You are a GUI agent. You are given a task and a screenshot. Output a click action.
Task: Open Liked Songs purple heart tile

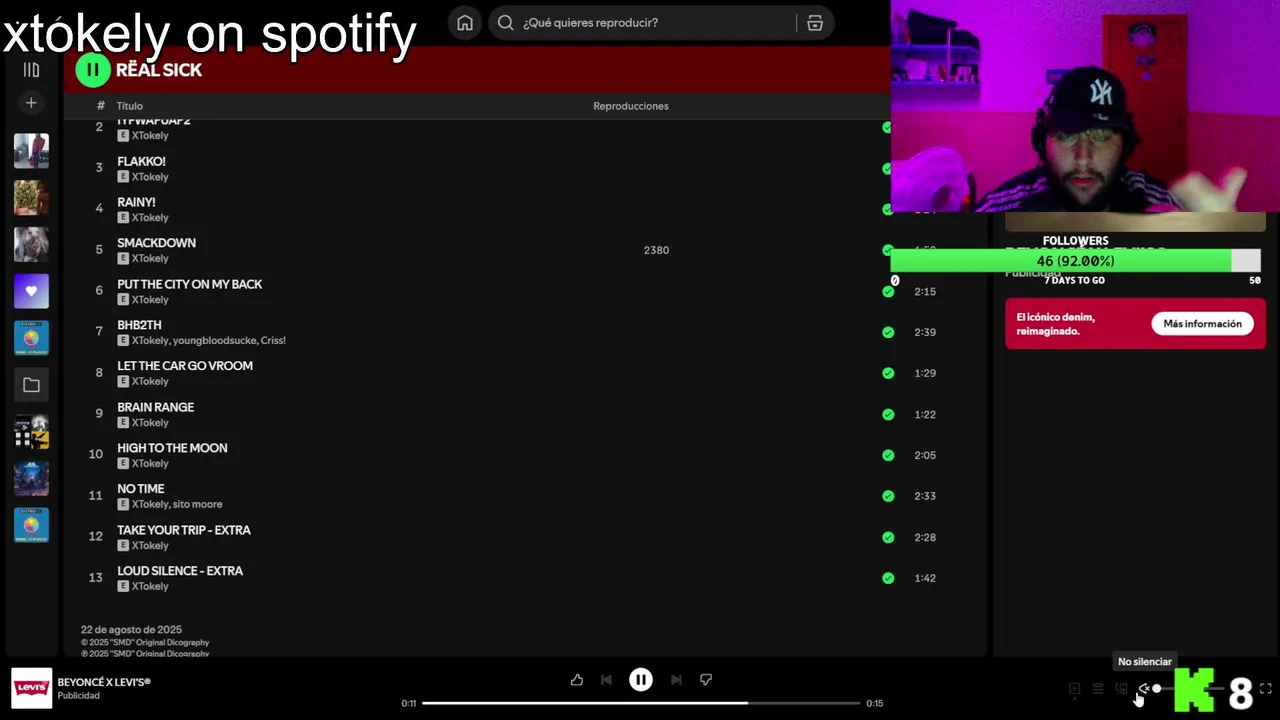[x=31, y=291]
